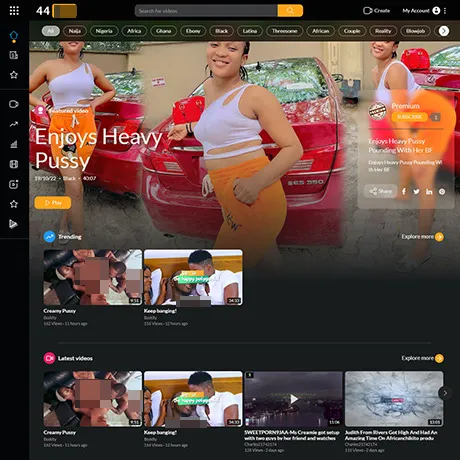Select the bar chart icon in the sidebar
The height and width of the screenshot is (460, 460).
(x=14, y=144)
